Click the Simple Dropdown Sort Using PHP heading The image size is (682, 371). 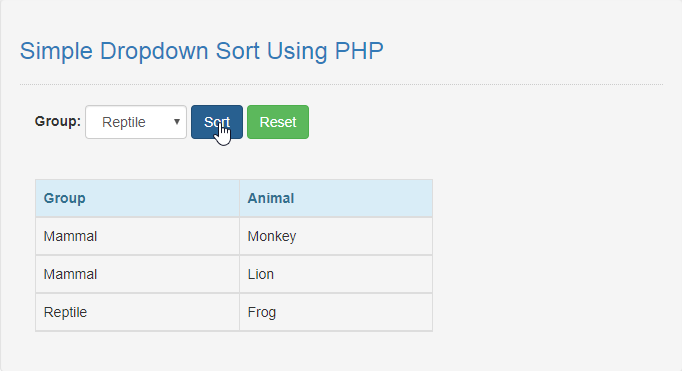201,51
